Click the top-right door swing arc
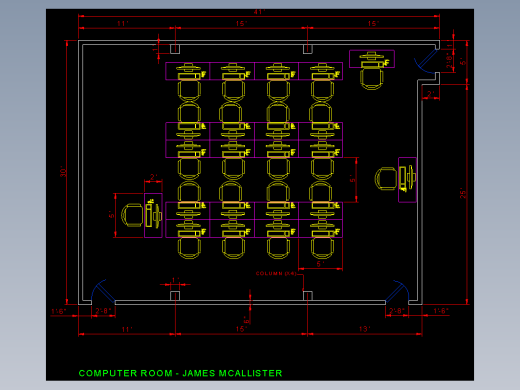The image size is (520, 390). pos(423,67)
